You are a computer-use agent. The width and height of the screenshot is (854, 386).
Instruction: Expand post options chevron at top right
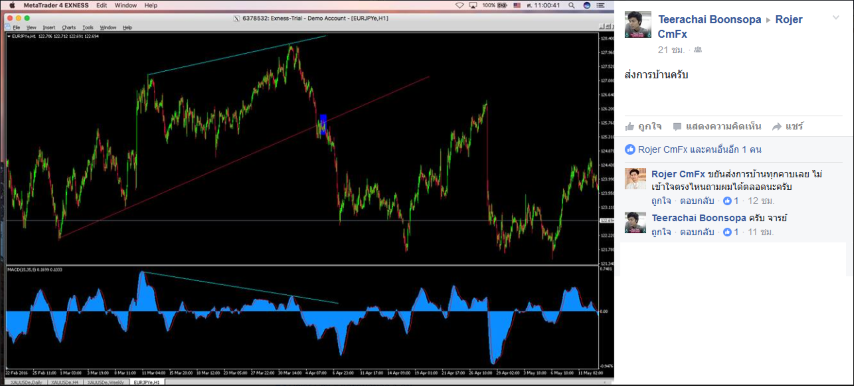[x=836, y=18]
